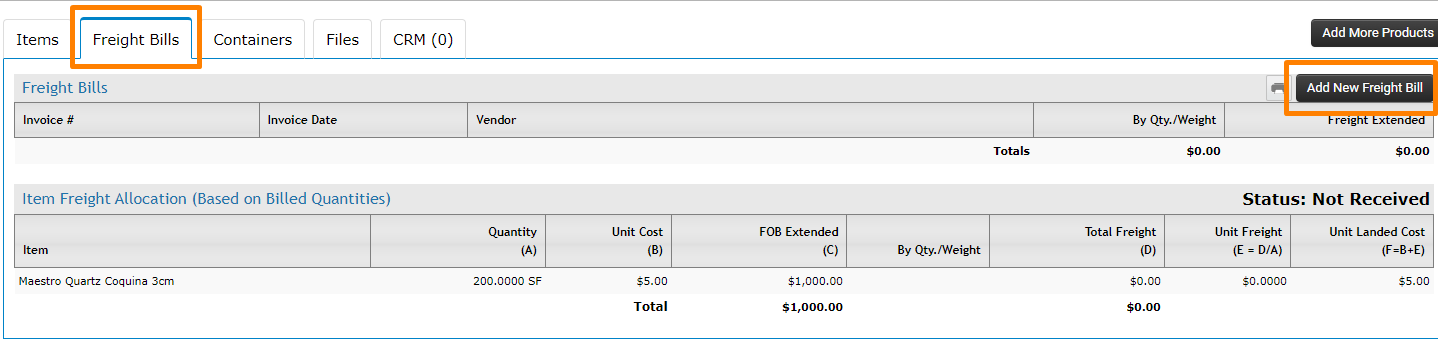The height and width of the screenshot is (360, 1438).
Task: Click the By Qty./Weight header in Freight Bills
Action: click(1129, 120)
